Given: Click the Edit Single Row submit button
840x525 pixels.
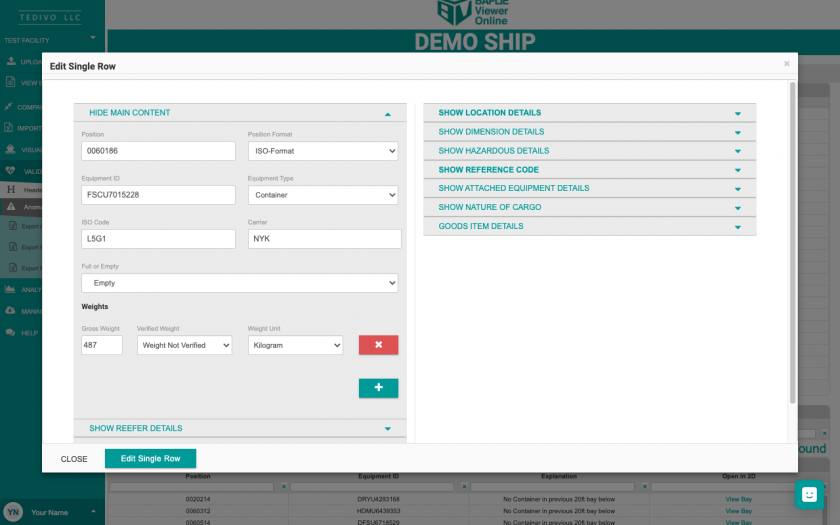Looking at the screenshot, I should [x=151, y=459].
